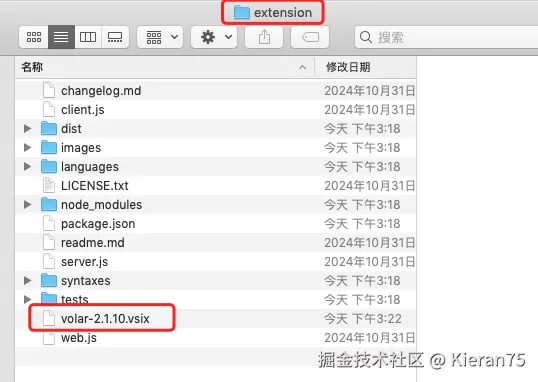This screenshot has width=538, height=382.
Task: Select the images folder icon
Action: pyautogui.click(x=49, y=148)
